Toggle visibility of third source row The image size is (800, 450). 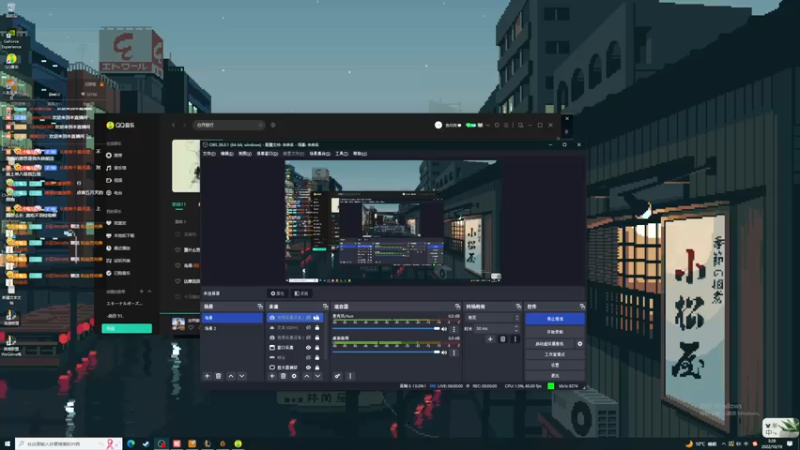[308, 337]
